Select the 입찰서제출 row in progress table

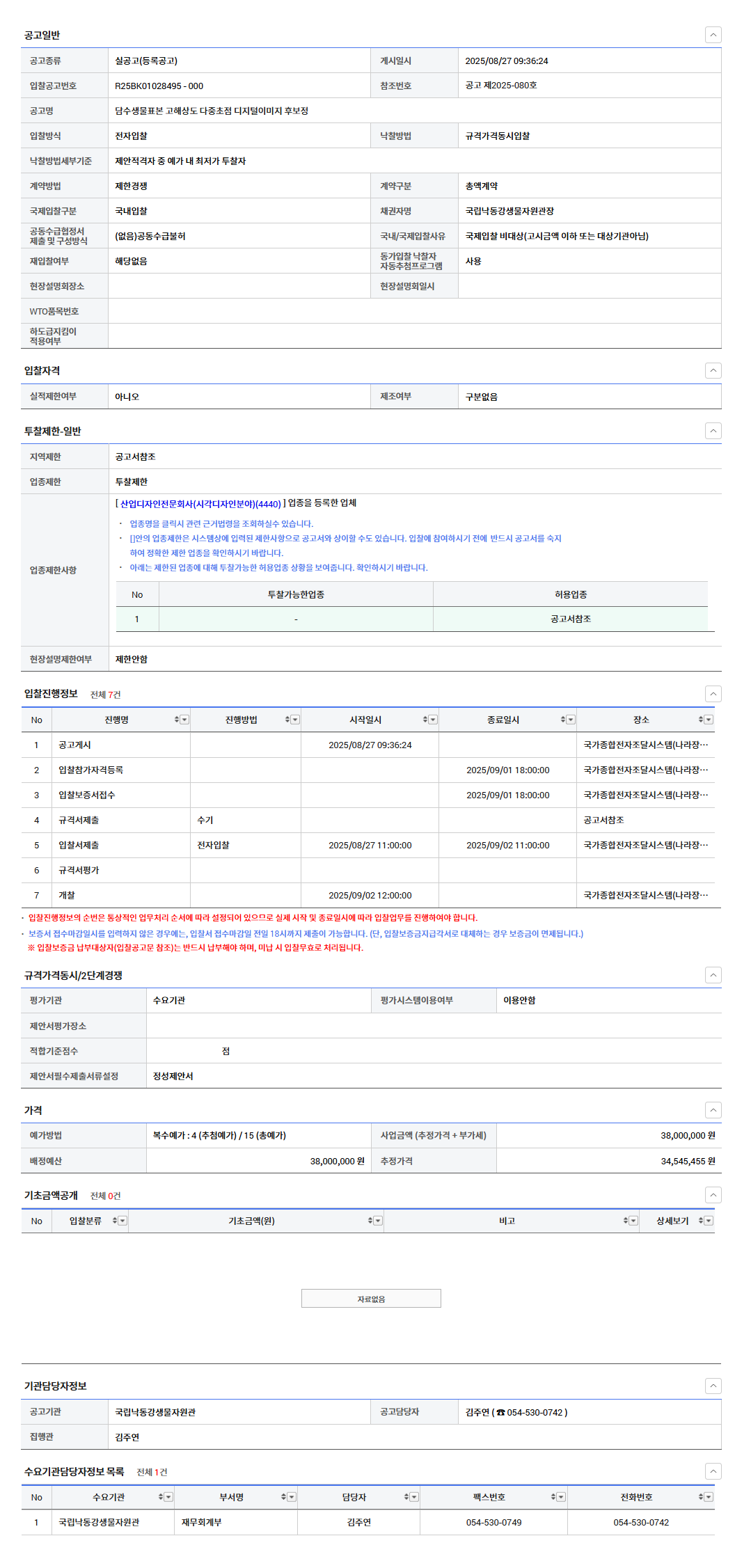pyautogui.click(x=79, y=845)
